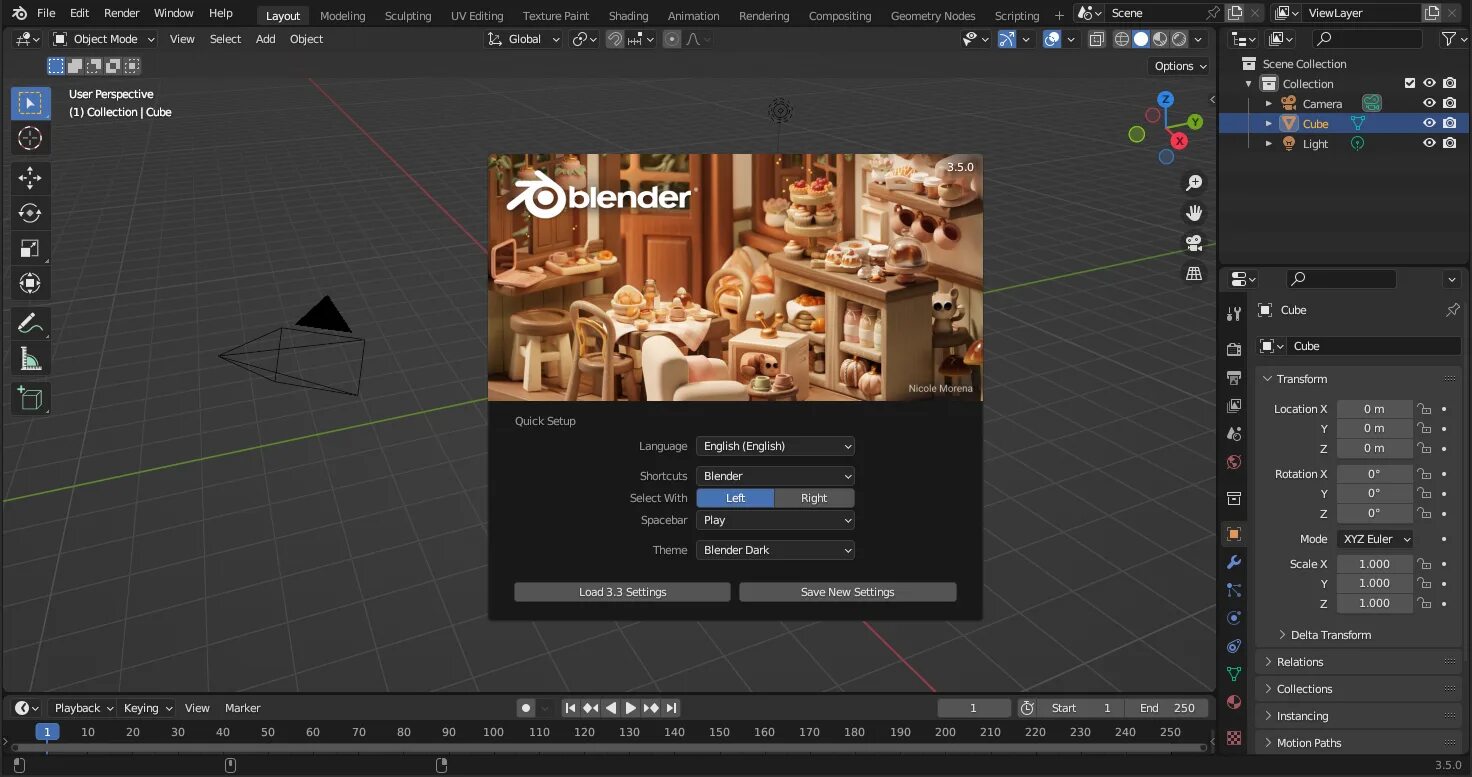Click the current frame number field
Viewport: 1472px width, 777px height.
click(974, 708)
